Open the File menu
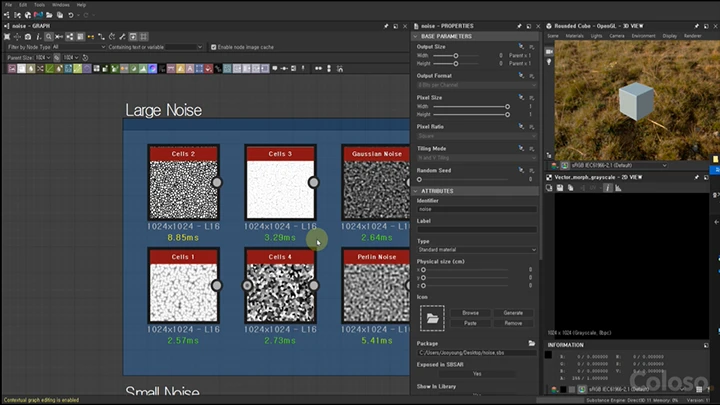 (x=9, y=5)
